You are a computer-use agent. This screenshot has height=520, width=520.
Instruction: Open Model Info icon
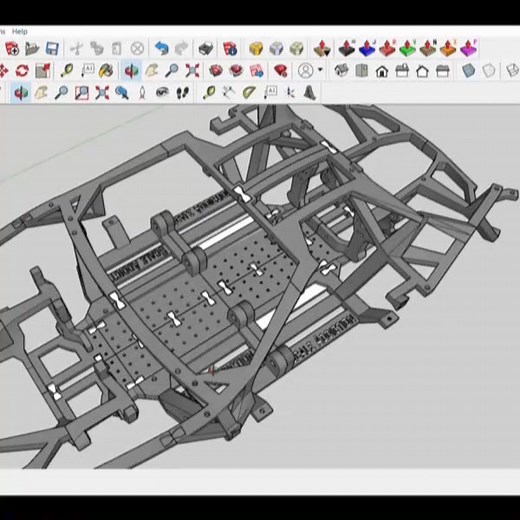230,49
